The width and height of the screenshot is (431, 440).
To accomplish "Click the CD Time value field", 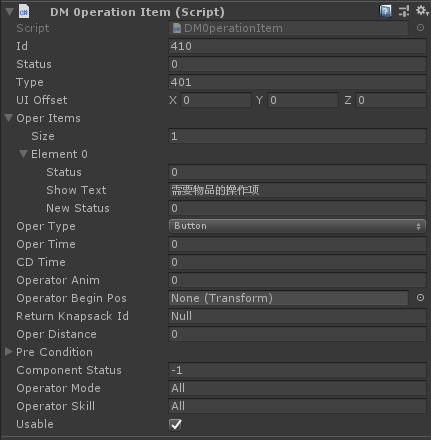I will (x=297, y=262).
